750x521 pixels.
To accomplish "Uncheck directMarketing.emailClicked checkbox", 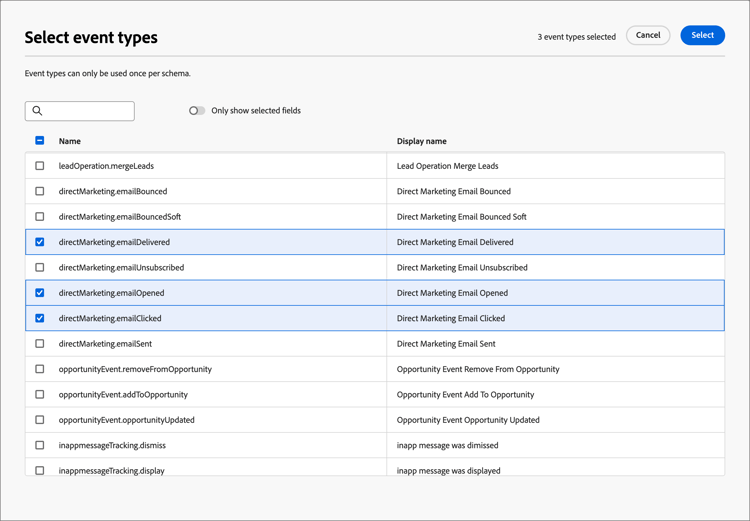I will tap(40, 318).
